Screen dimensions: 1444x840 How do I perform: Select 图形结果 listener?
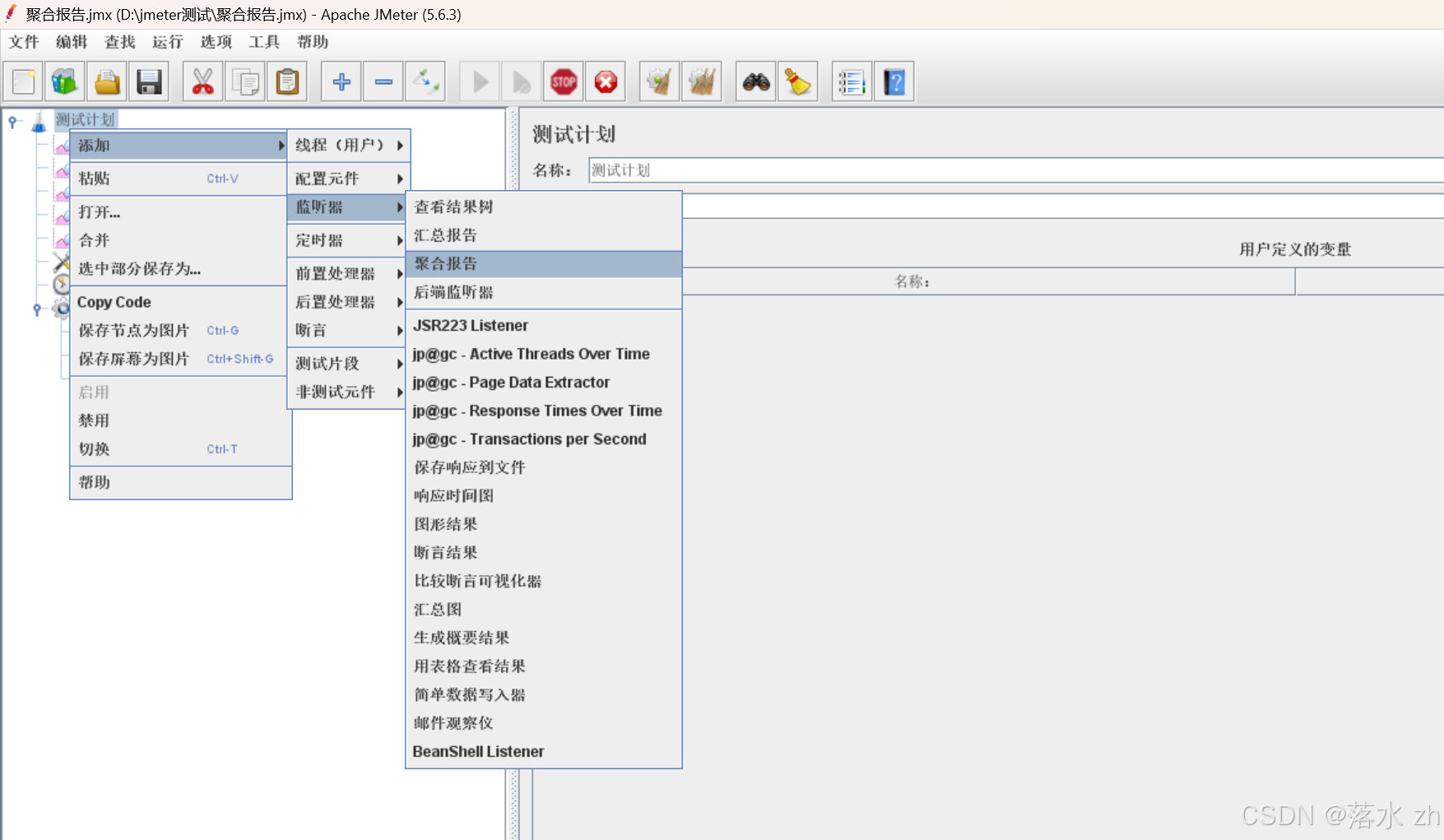pos(544,524)
